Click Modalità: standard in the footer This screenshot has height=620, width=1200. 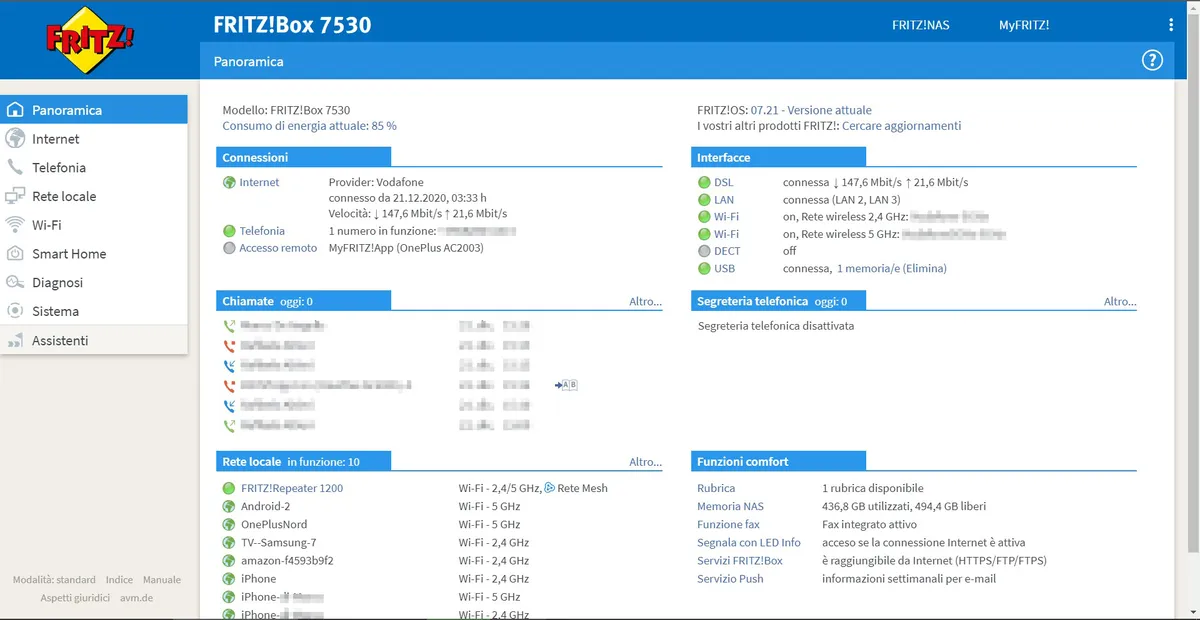(54, 579)
